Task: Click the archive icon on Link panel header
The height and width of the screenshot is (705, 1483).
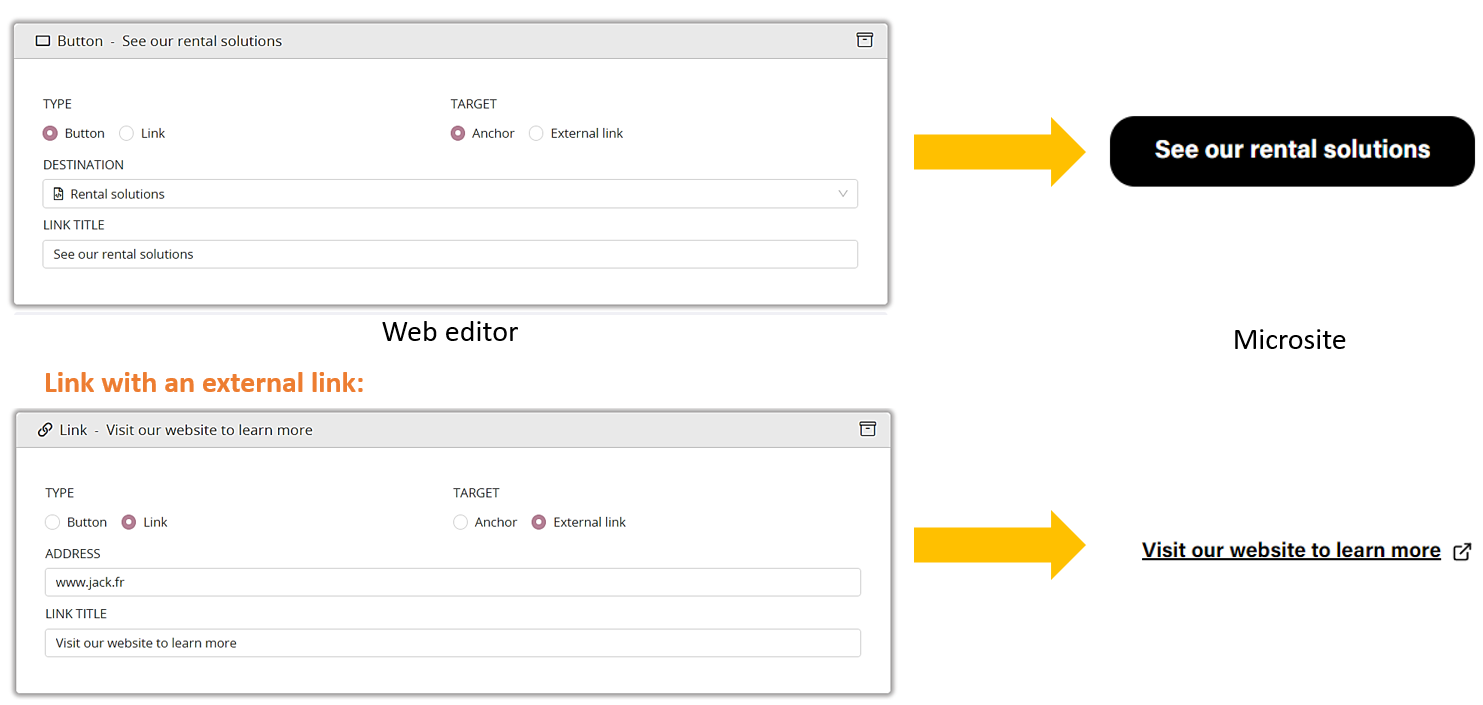Action: pyautogui.click(x=868, y=429)
